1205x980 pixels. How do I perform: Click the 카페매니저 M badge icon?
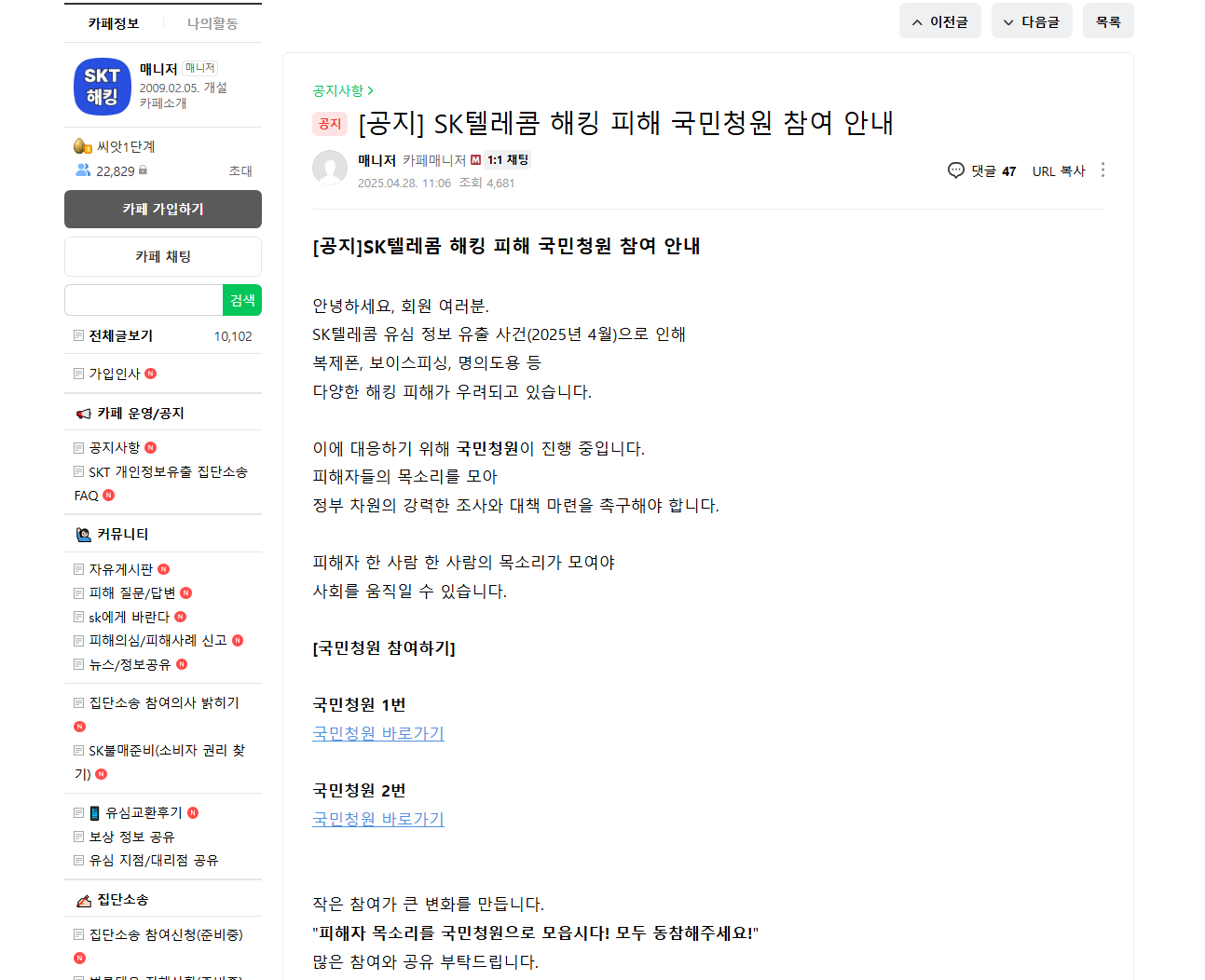click(x=475, y=160)
